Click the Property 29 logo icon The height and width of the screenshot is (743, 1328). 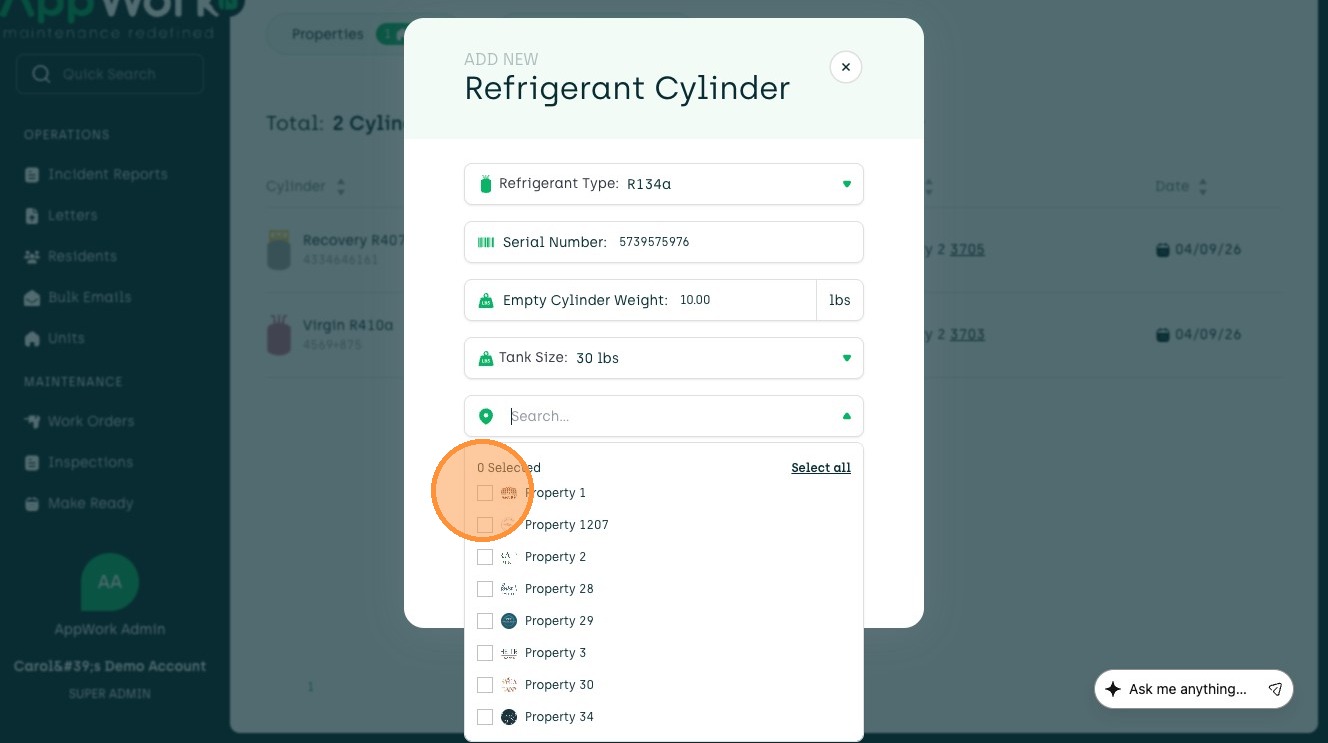pyautogui.click(x=509, y=621)
